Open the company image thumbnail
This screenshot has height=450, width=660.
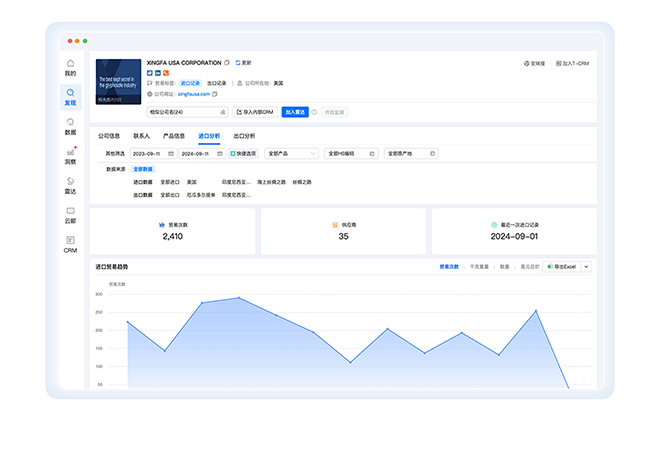(118, 82)
